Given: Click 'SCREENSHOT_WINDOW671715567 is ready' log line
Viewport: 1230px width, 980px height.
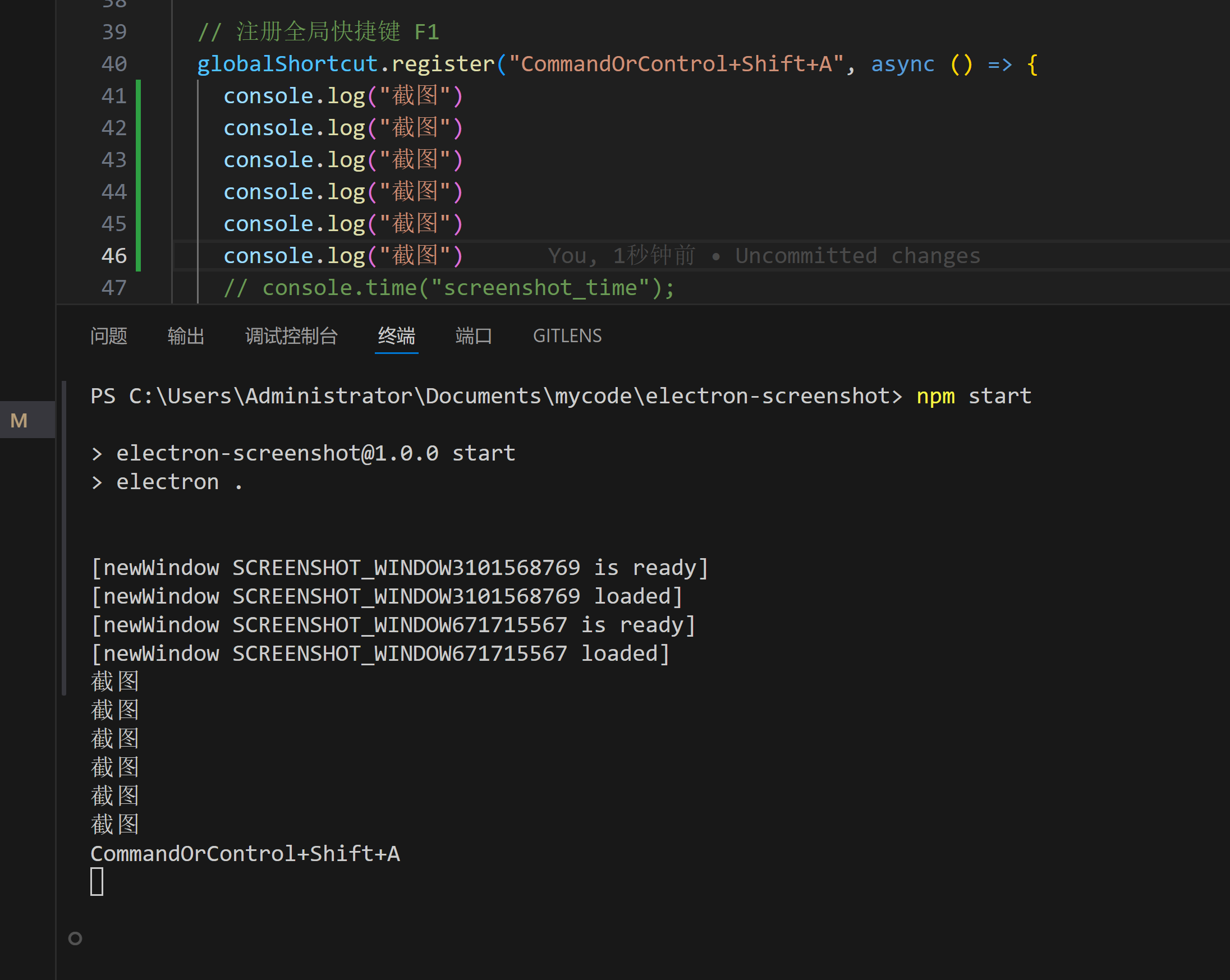Looking at the screenshot, I should pos(393,624).
